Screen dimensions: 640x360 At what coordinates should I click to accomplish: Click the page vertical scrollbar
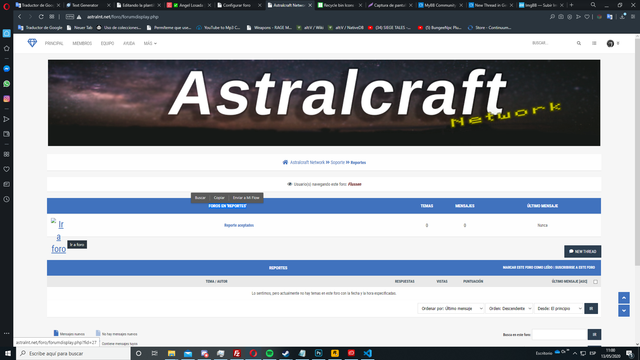pyautogui.click(x=637, y=151)
